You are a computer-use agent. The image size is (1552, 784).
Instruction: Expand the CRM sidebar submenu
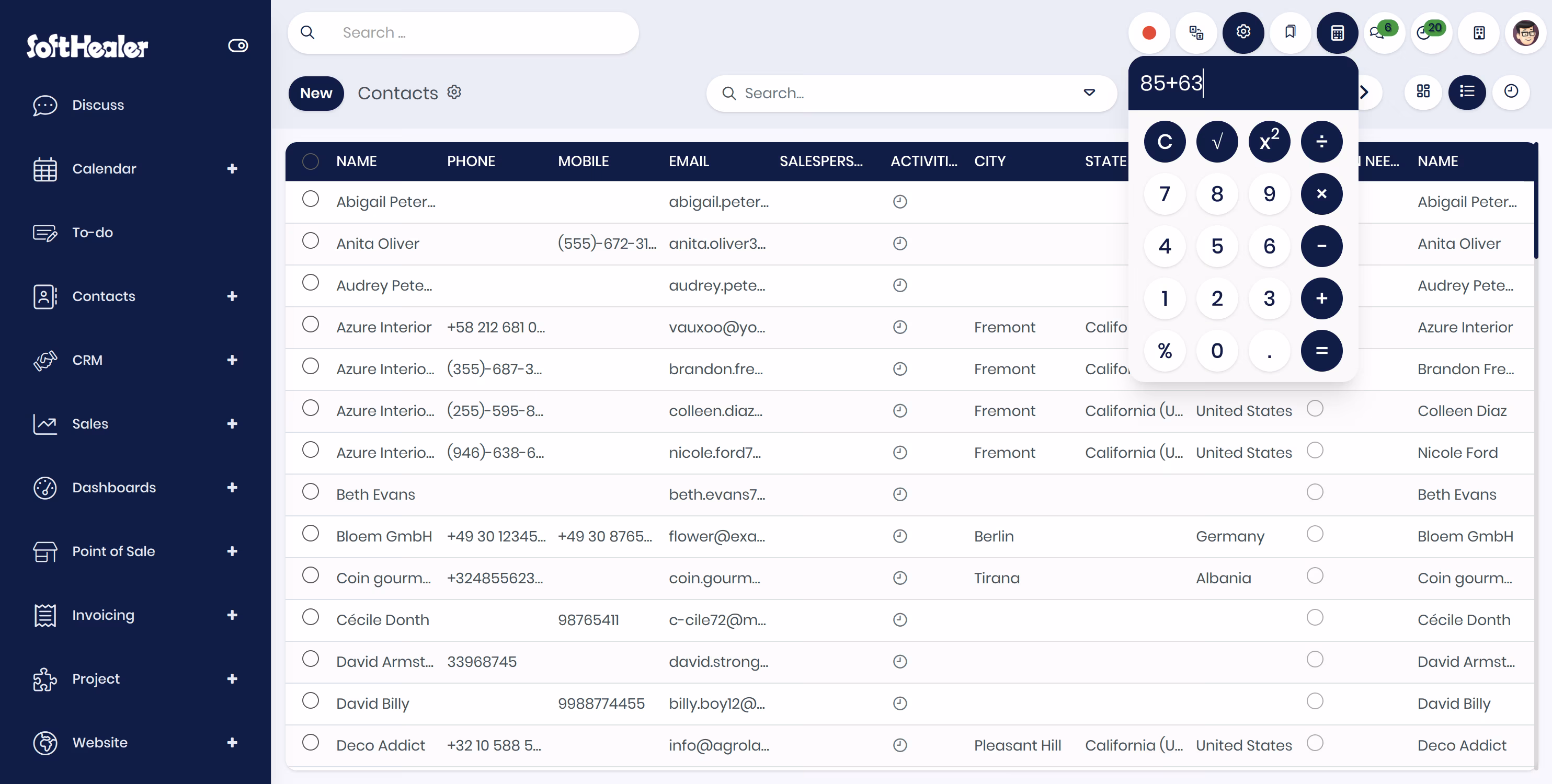(232, 360)
